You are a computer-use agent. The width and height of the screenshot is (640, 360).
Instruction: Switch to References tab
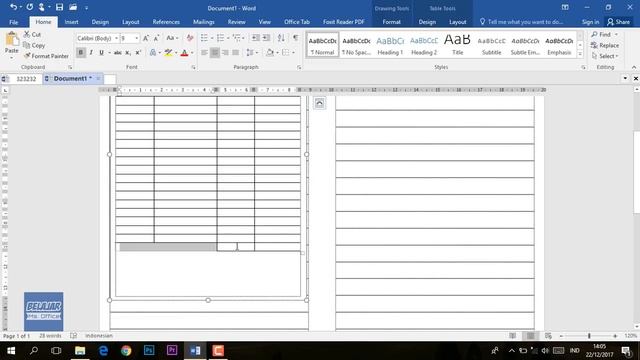[x=166, y=22]
